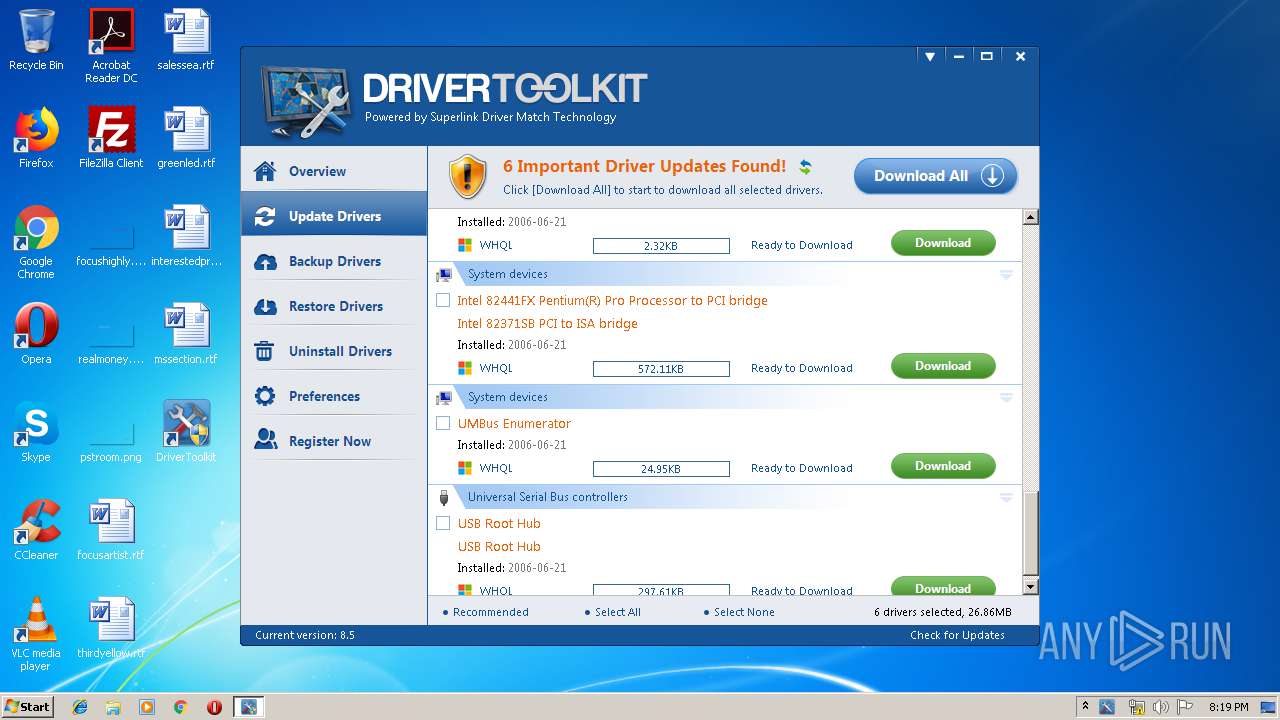Tick checkbox for UMBus Enumerator
The height and width of the screenshot is (720, 1280).
coord(443,423)
